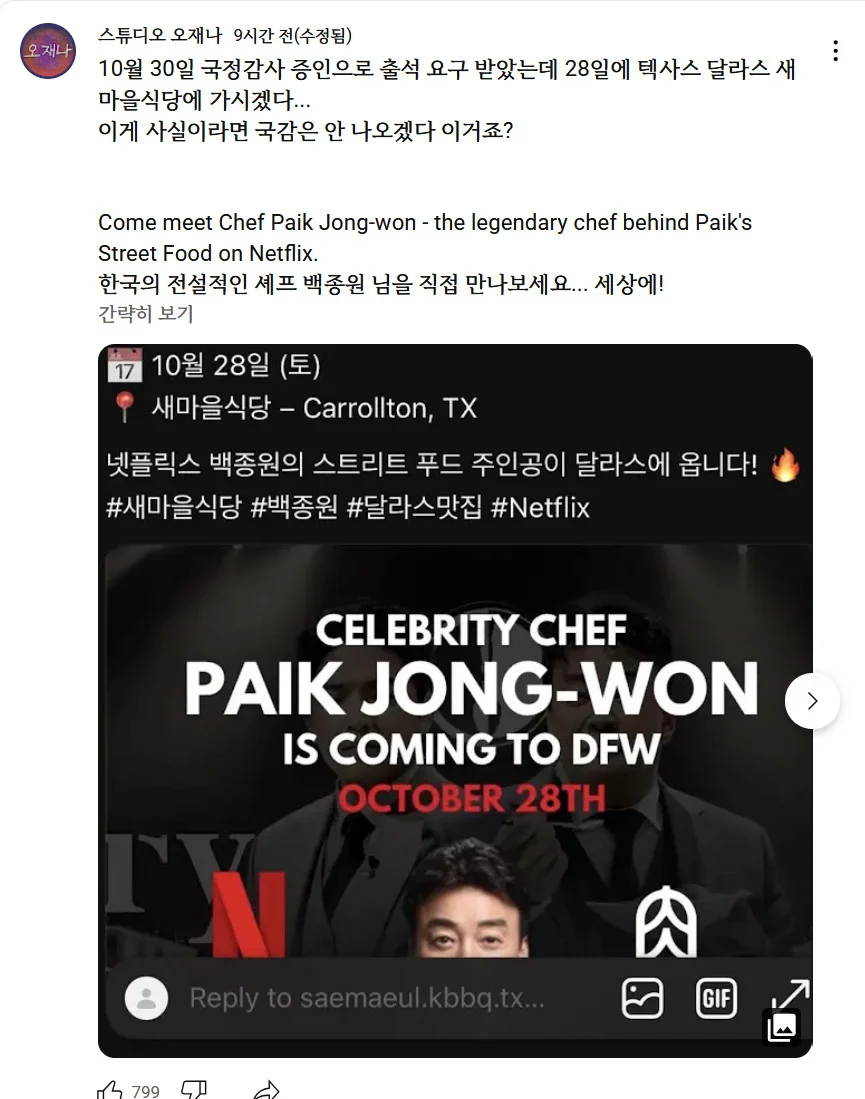Click the GIF icon in reply bar
Screen dimensions: 865x1099
point(716,998)
